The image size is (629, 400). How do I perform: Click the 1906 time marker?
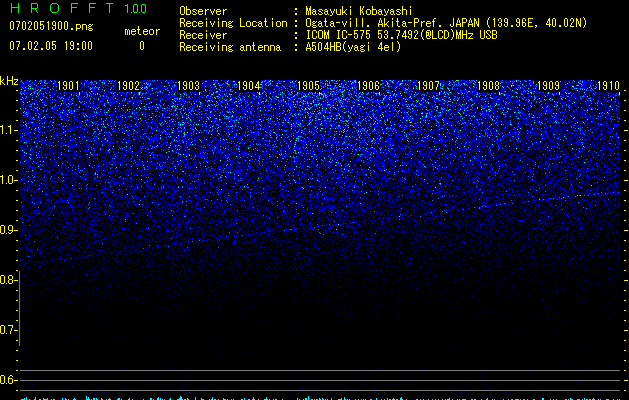368,86
